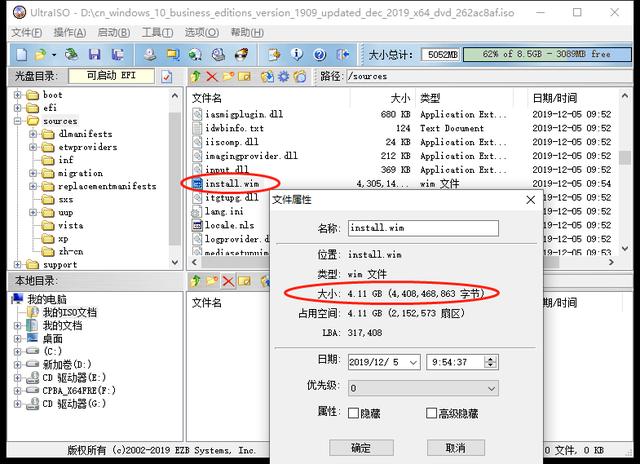Click the Make CD/DVD image icon
The height and width of the screenshot is (464, 640).
[x=149, y=54]
